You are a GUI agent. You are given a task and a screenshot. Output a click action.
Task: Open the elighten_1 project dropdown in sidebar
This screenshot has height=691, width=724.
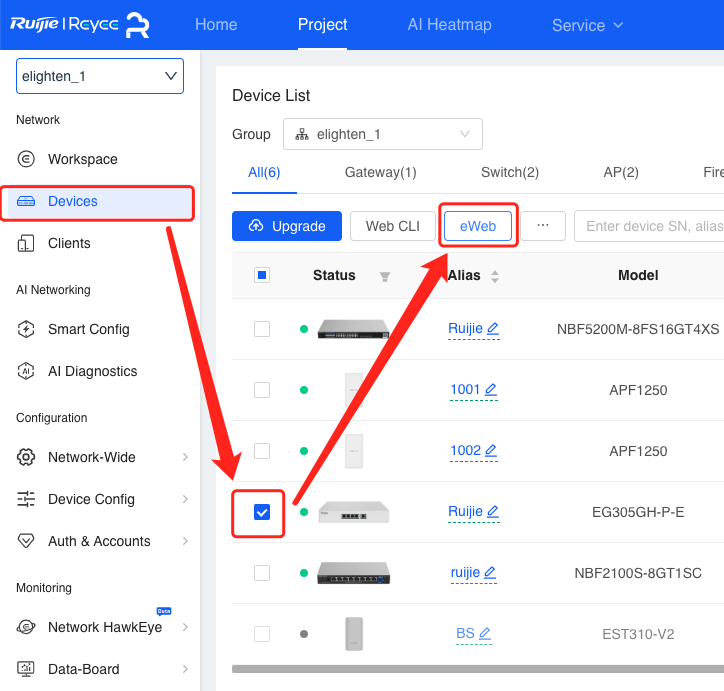(x=100, y=76)
